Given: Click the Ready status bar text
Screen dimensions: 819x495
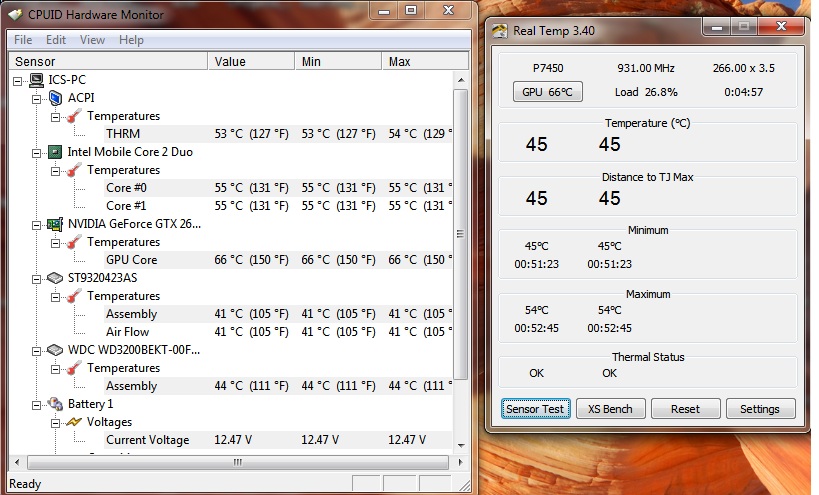Looking at the screenshot, I should 25,484.
